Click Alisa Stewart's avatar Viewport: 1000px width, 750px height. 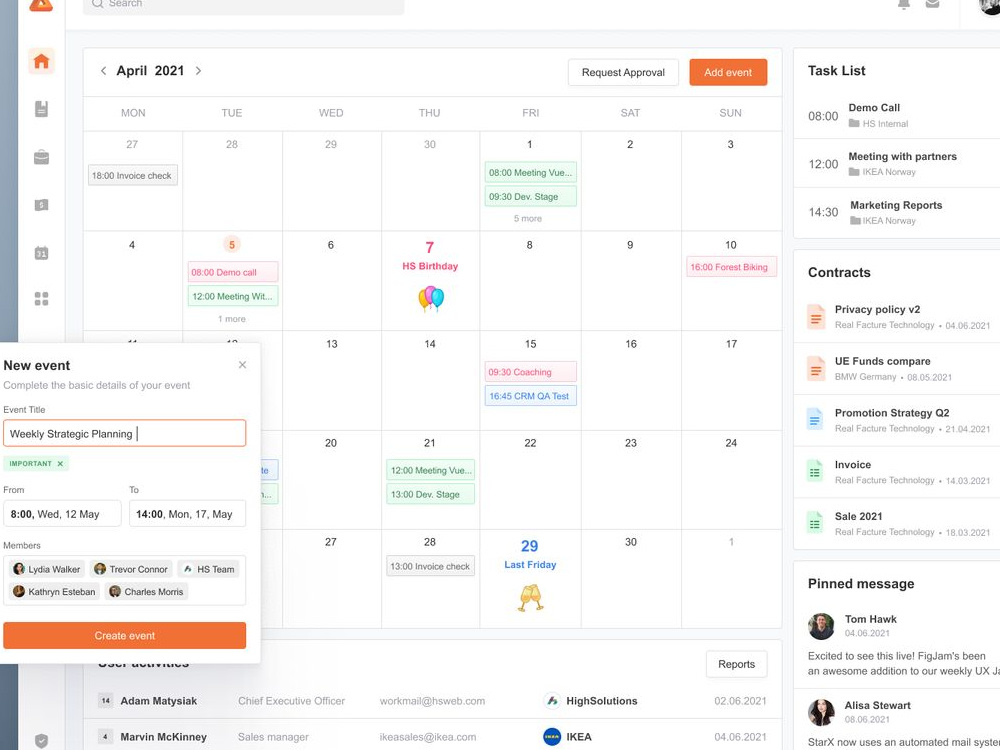tap(821, 712)
